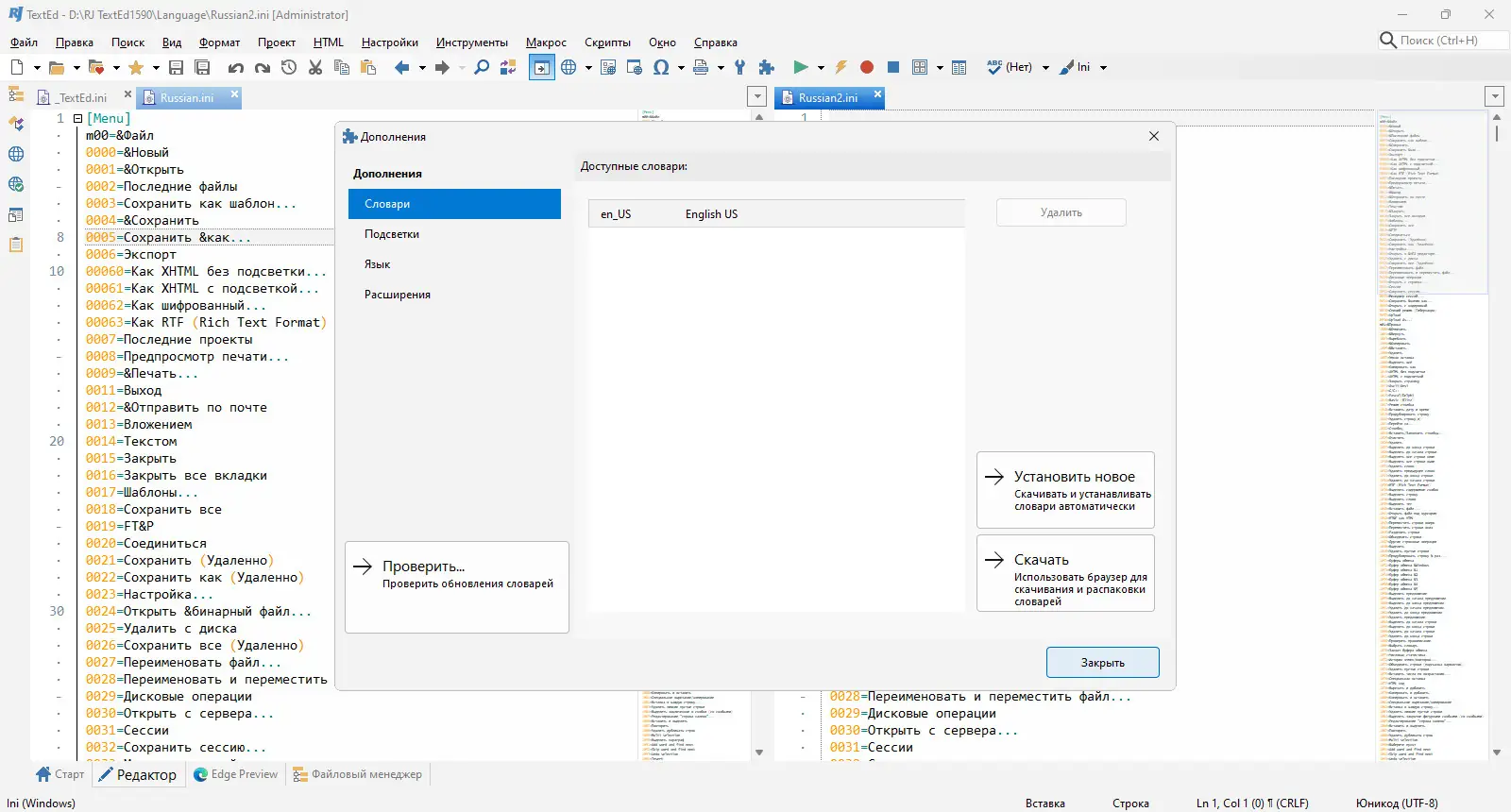Open the Макрос menu
The width and height of the screenshot is (1511, 812).
click(x=546, y=42)
